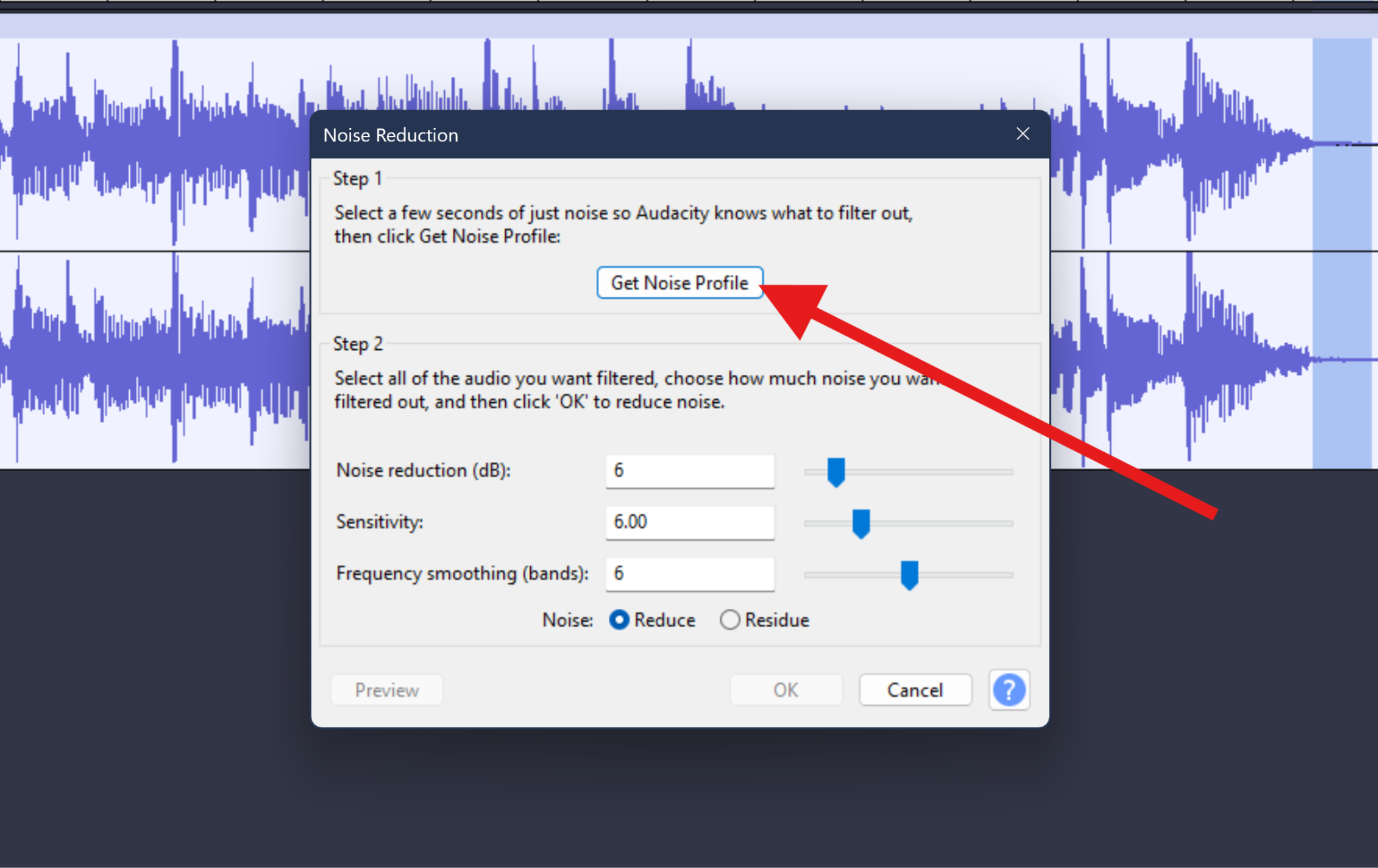The image size is (1378, 868).
Task: Click the Frequency smoothing slider handle
Action: tap(909, 575)
